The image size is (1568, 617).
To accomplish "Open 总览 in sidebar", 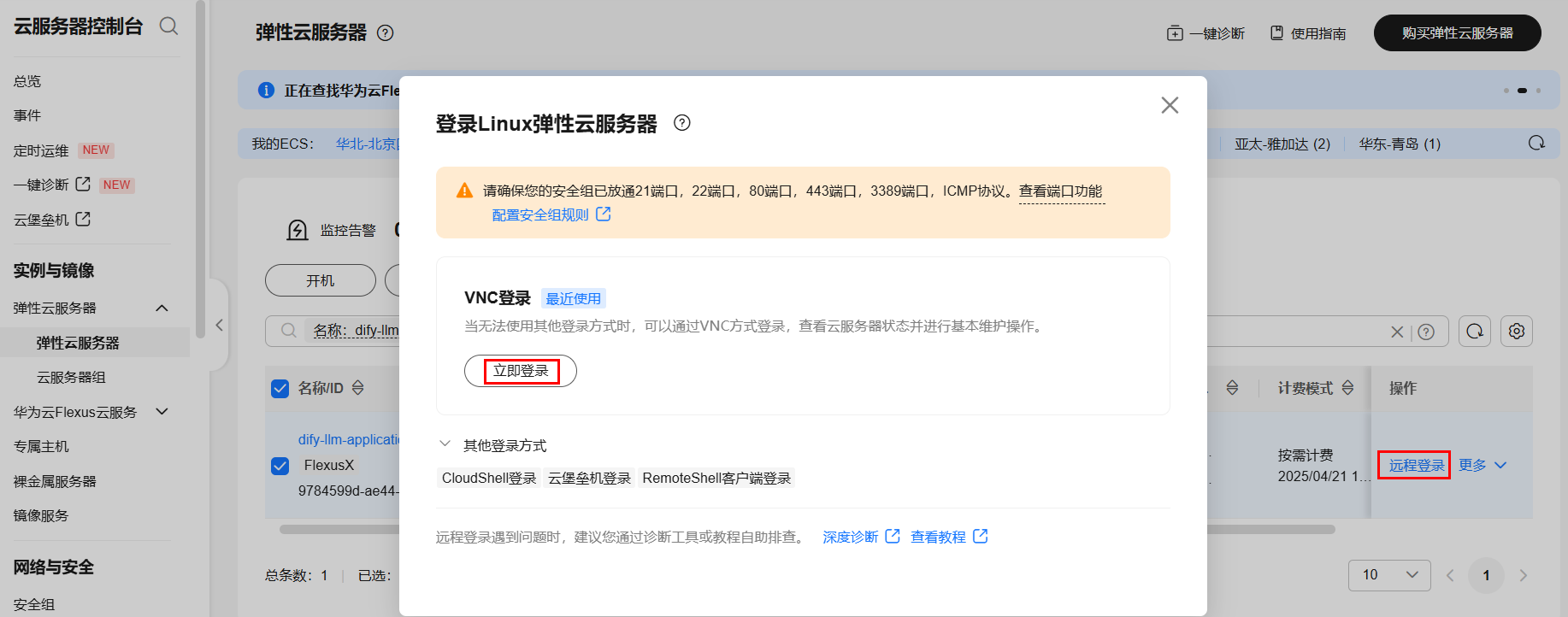I will [27, 81].
